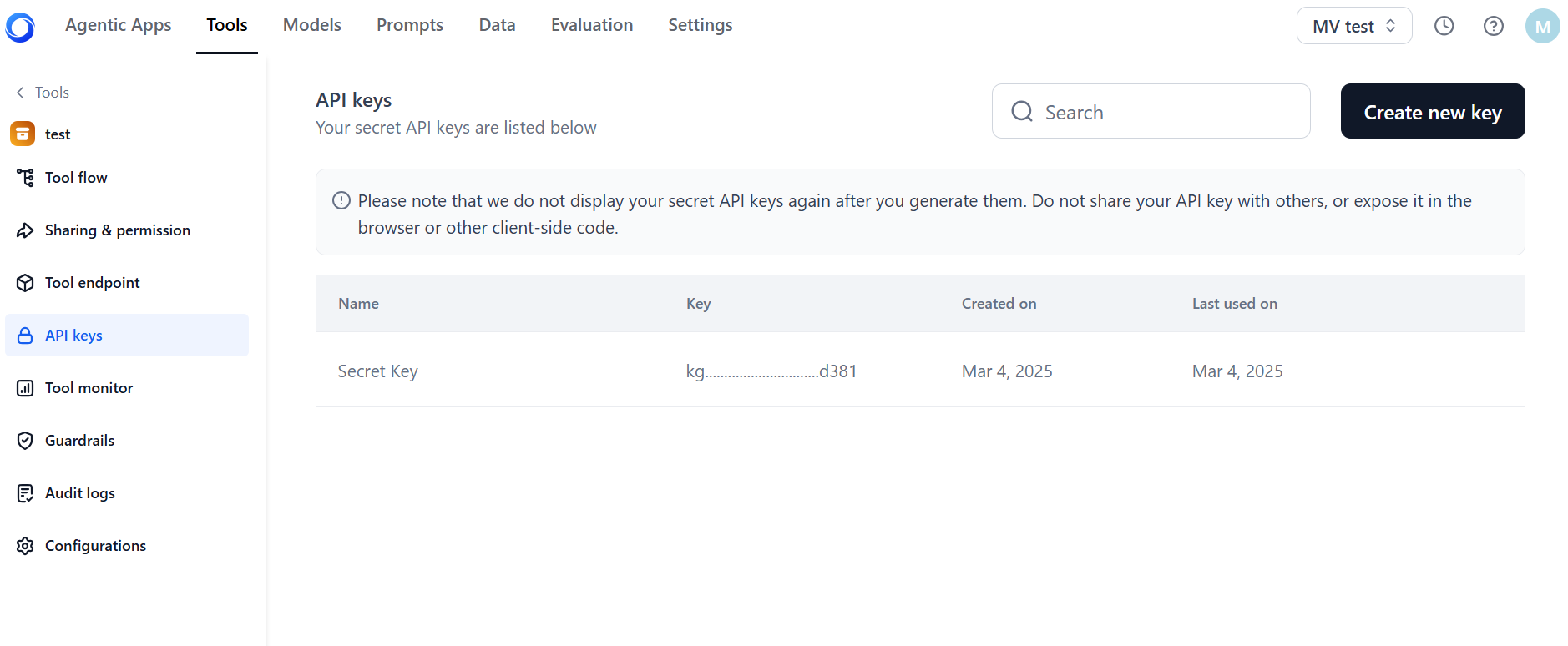Image resolution: width=1568 pixels, height=646 pixels.
Task: Open Tool monitor page
Action: coord(127,388)
